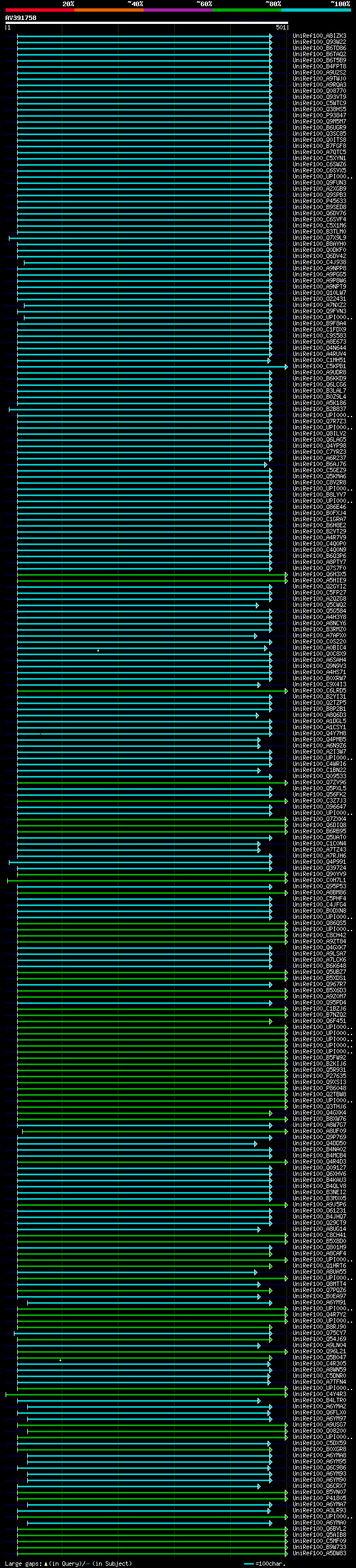The height and width of the screenshot is (1568, 356).
Task: Click the cyan ~100% identity legend segment
Action: [x=316, y=10]
